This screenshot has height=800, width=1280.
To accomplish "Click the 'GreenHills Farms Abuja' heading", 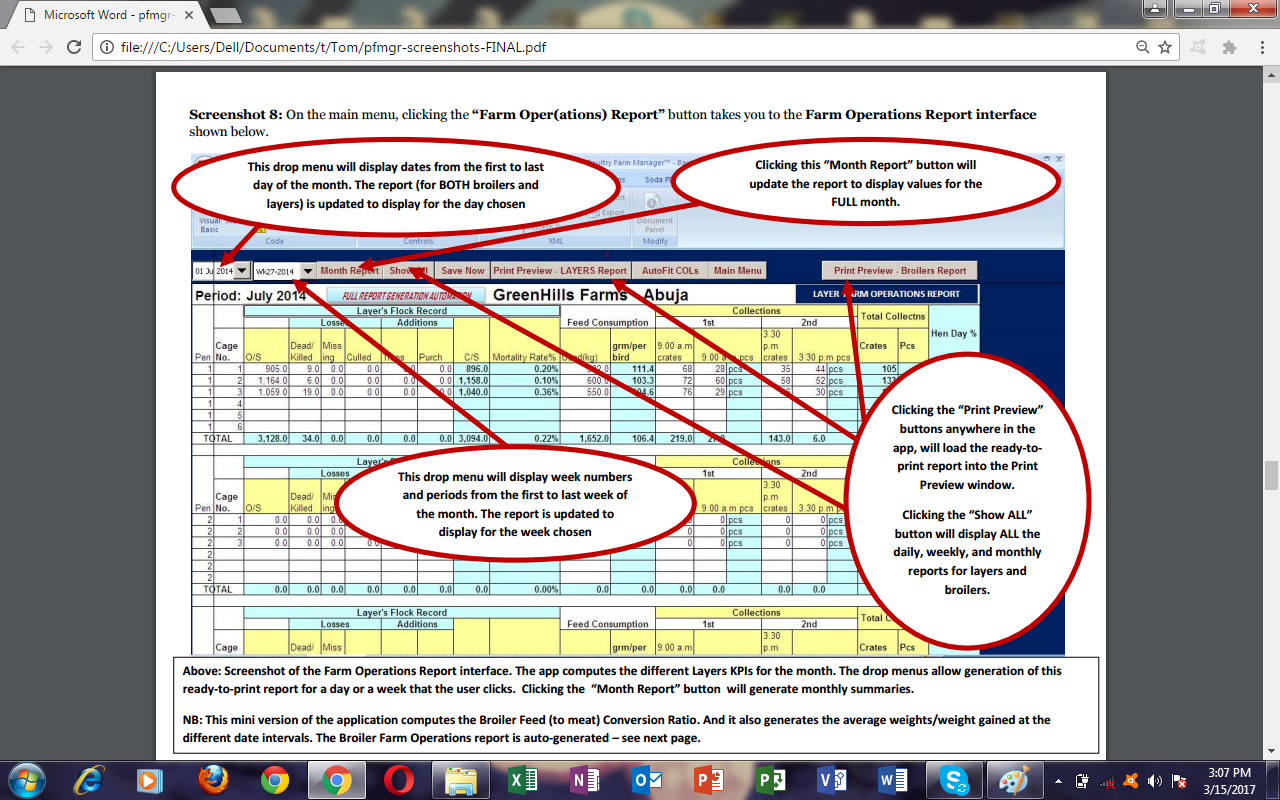I will pos(591,295).
